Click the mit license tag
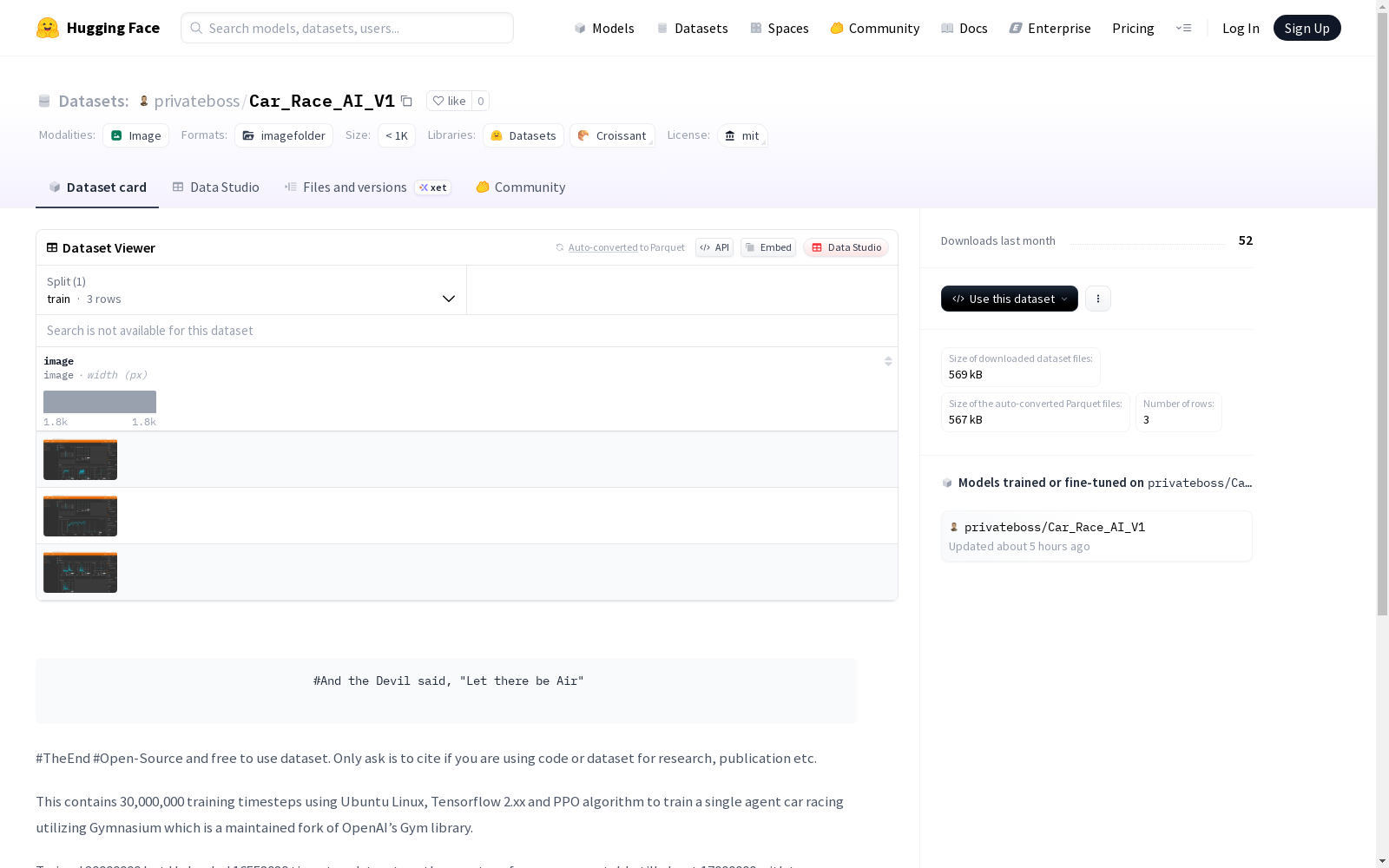 tap(742, 135)
